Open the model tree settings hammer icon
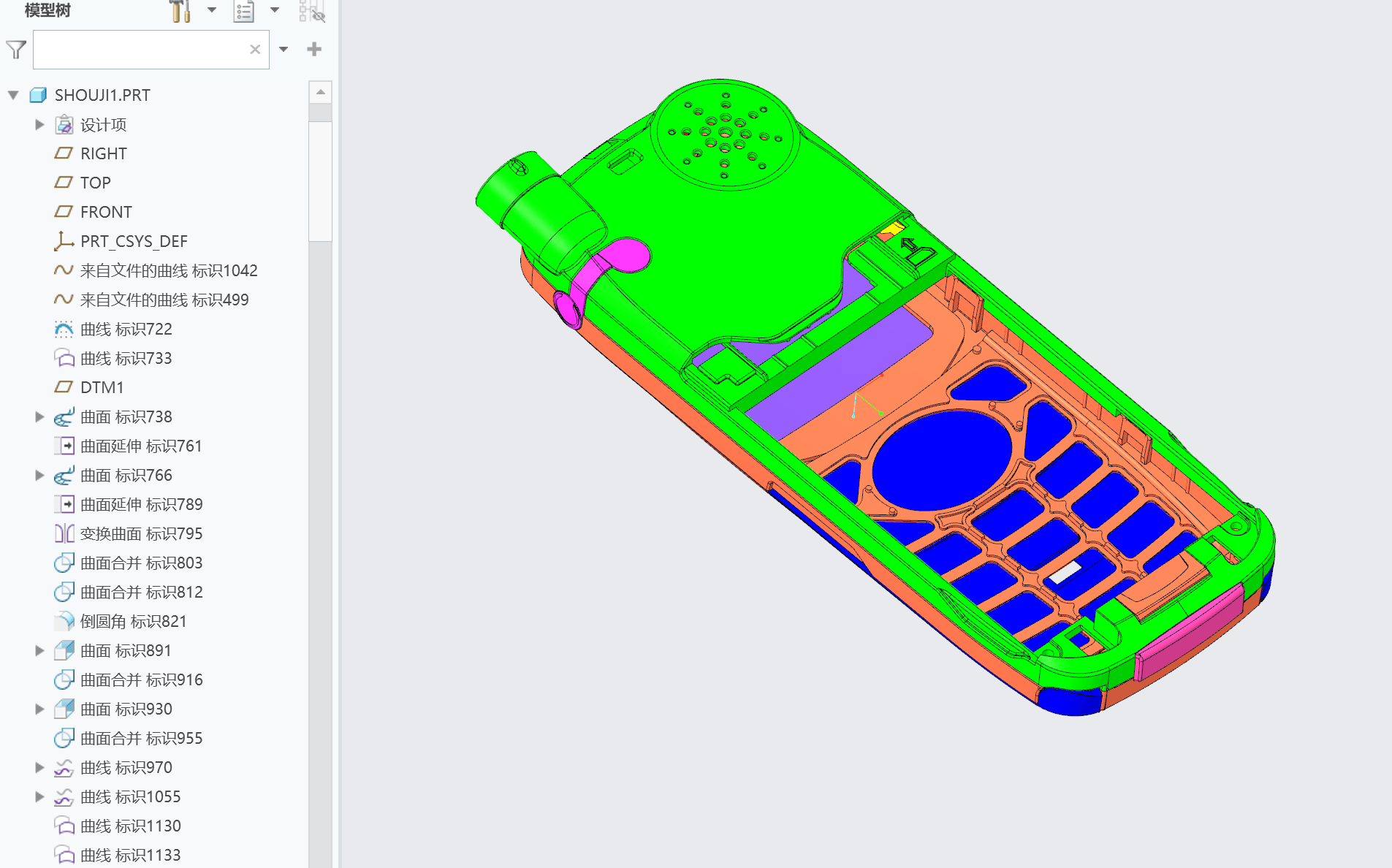The width and height of the screenshot is (1392, 868). [x=180, y=11]
